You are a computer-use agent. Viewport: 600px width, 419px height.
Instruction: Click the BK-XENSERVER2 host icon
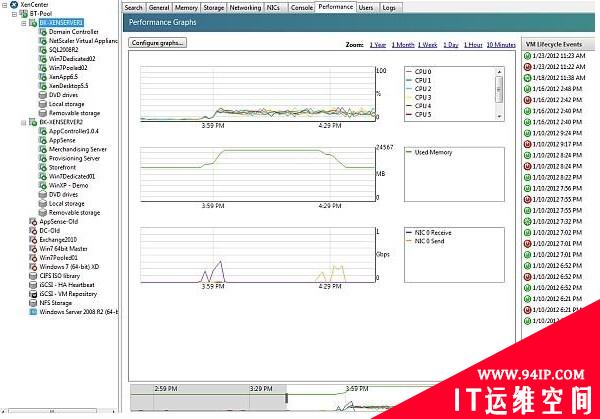(33, 122)
